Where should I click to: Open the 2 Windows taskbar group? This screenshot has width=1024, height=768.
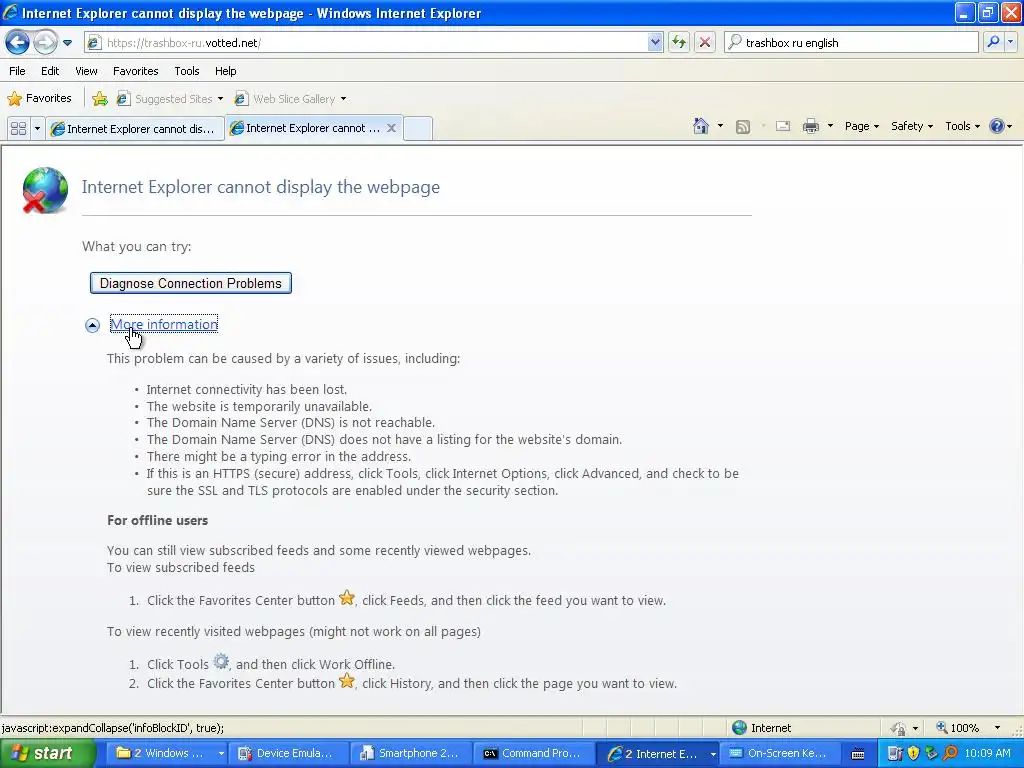[168, 754]
